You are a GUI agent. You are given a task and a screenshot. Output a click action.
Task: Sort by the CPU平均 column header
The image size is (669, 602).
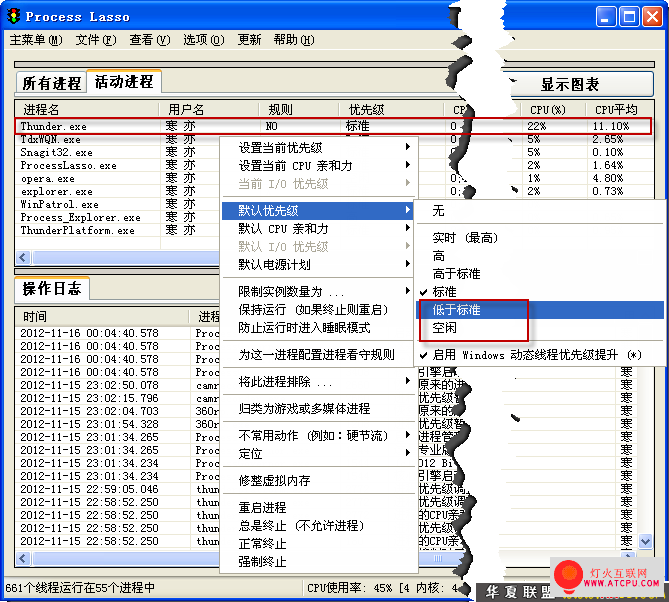click(x=619, y=110)
